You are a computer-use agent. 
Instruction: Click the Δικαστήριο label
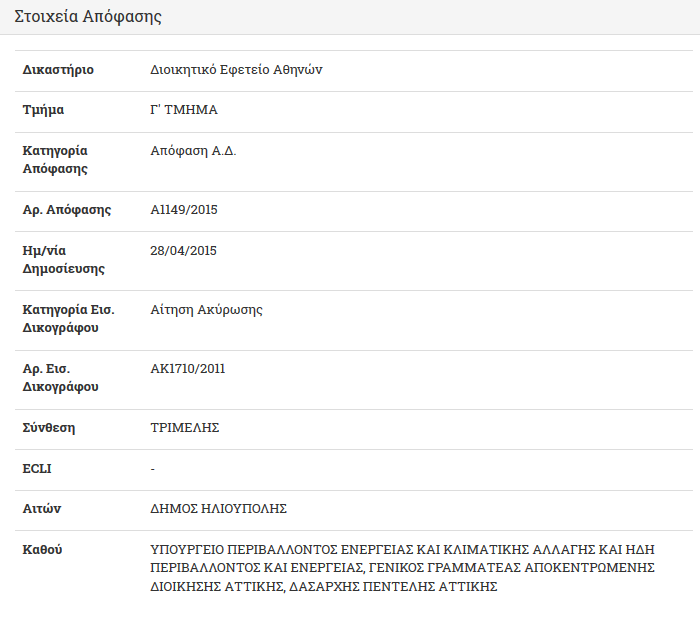(58, 70)
